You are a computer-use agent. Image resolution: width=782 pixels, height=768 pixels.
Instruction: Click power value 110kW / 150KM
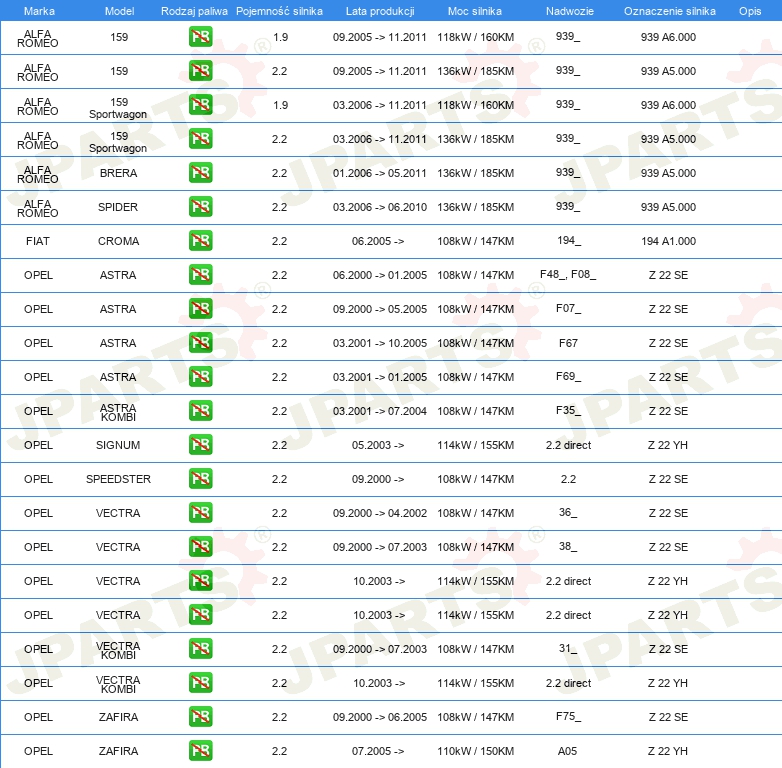(x=476, y=751)
